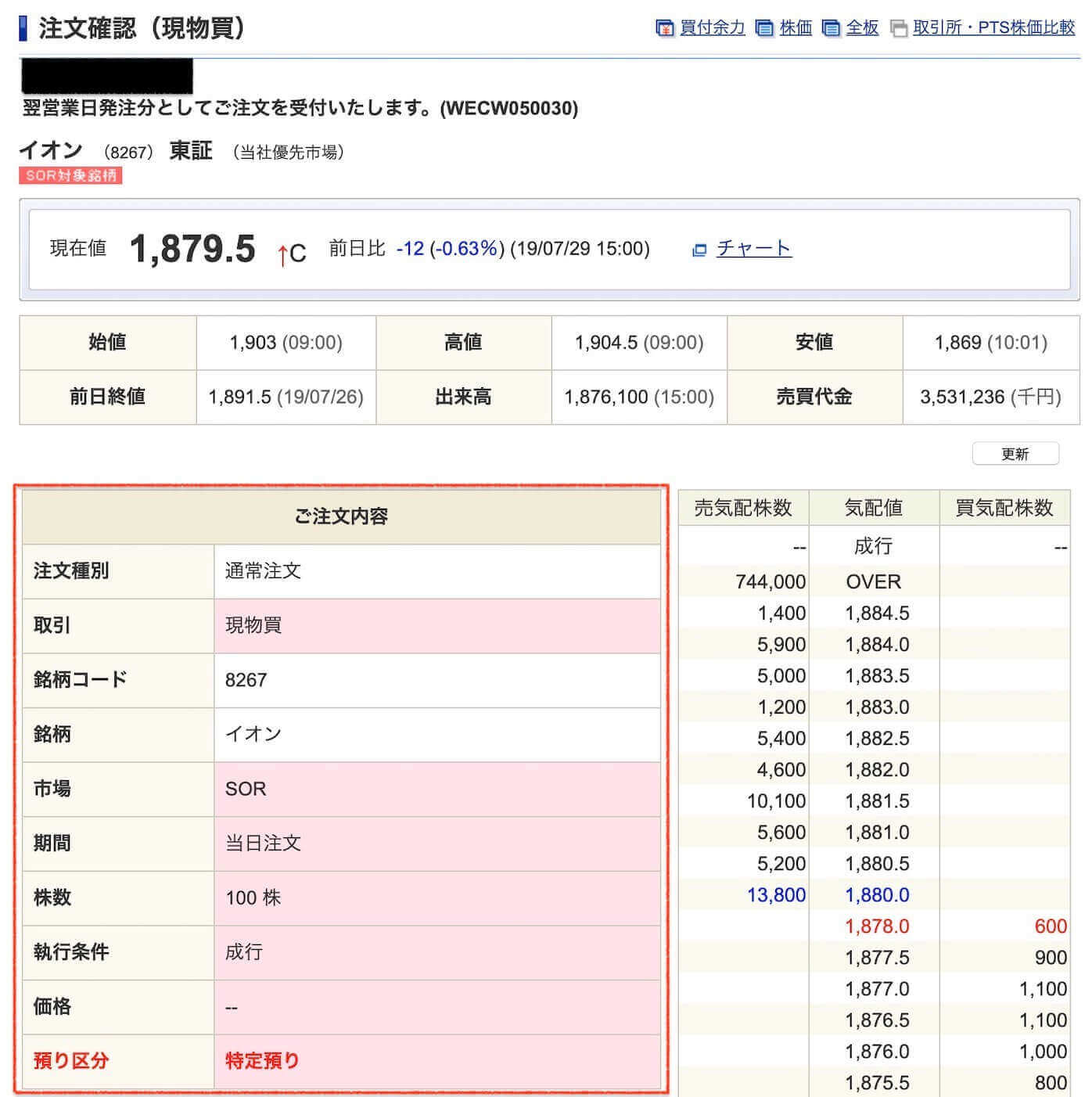Click the 744,000 ask quantity
The image size is (1092, 1097).
[771, 582]
